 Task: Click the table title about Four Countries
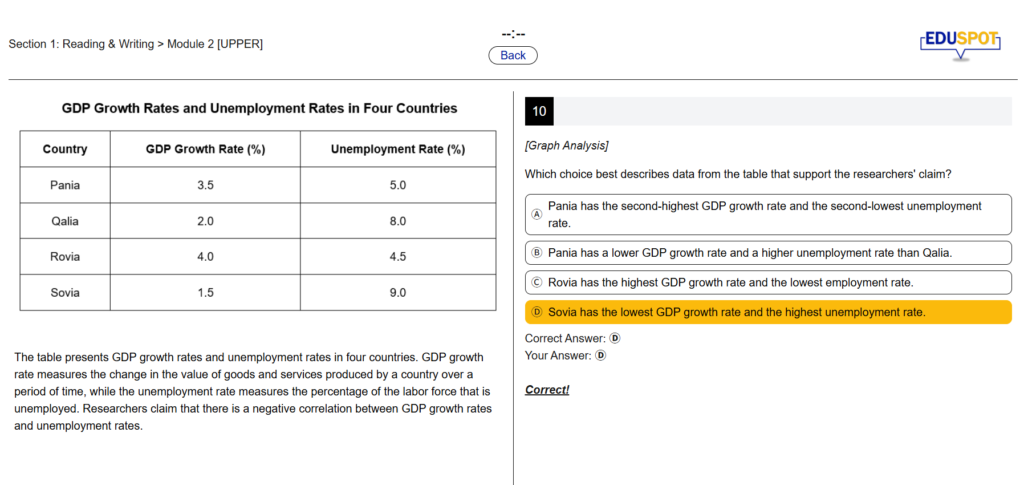tap(259, 108)
